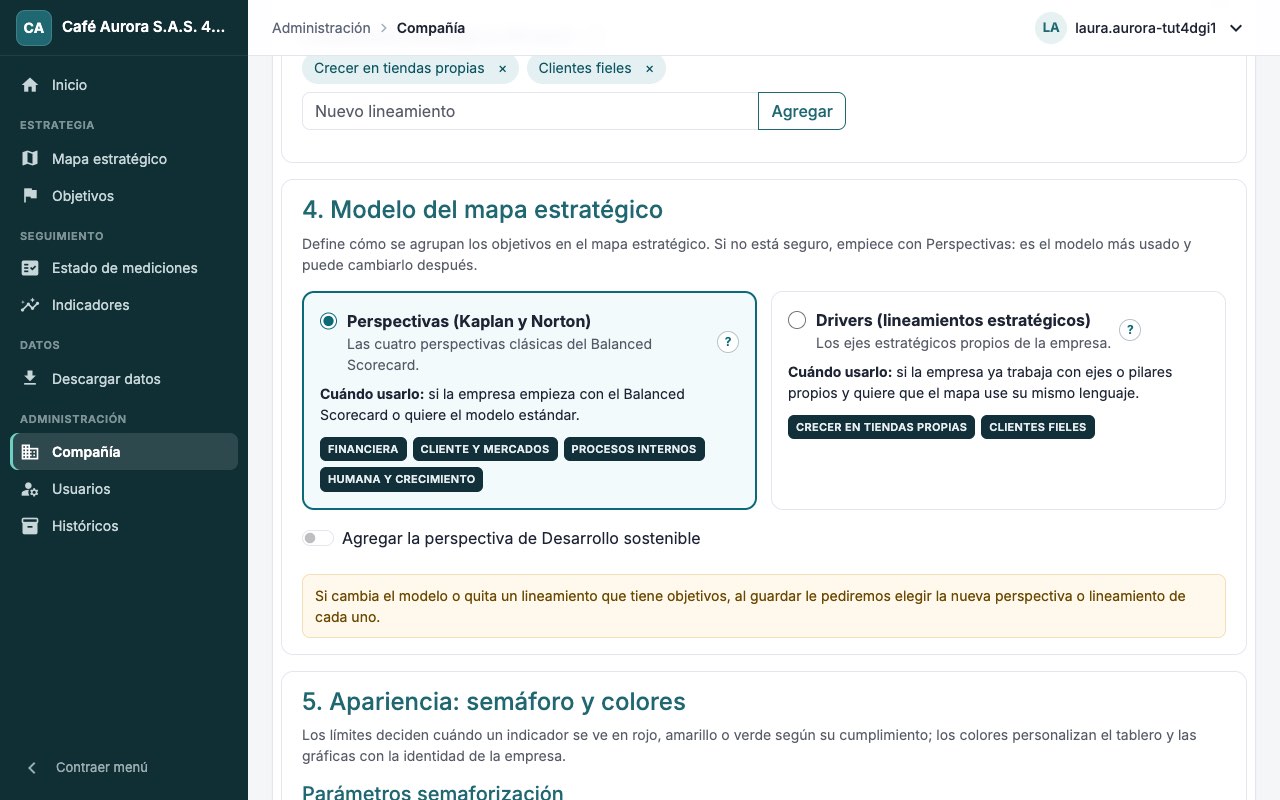Navigate to Indicadores
Image resolution: width=1280 pixels, height=800 pixels.
click(124, 305)
